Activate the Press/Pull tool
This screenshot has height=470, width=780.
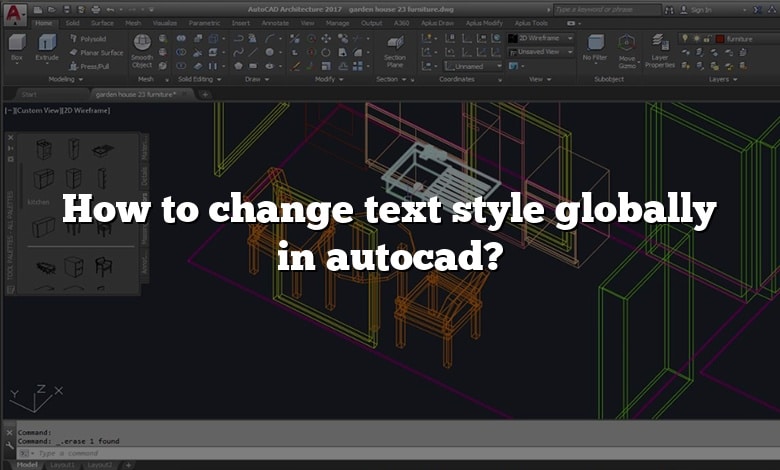coord(89,66)
